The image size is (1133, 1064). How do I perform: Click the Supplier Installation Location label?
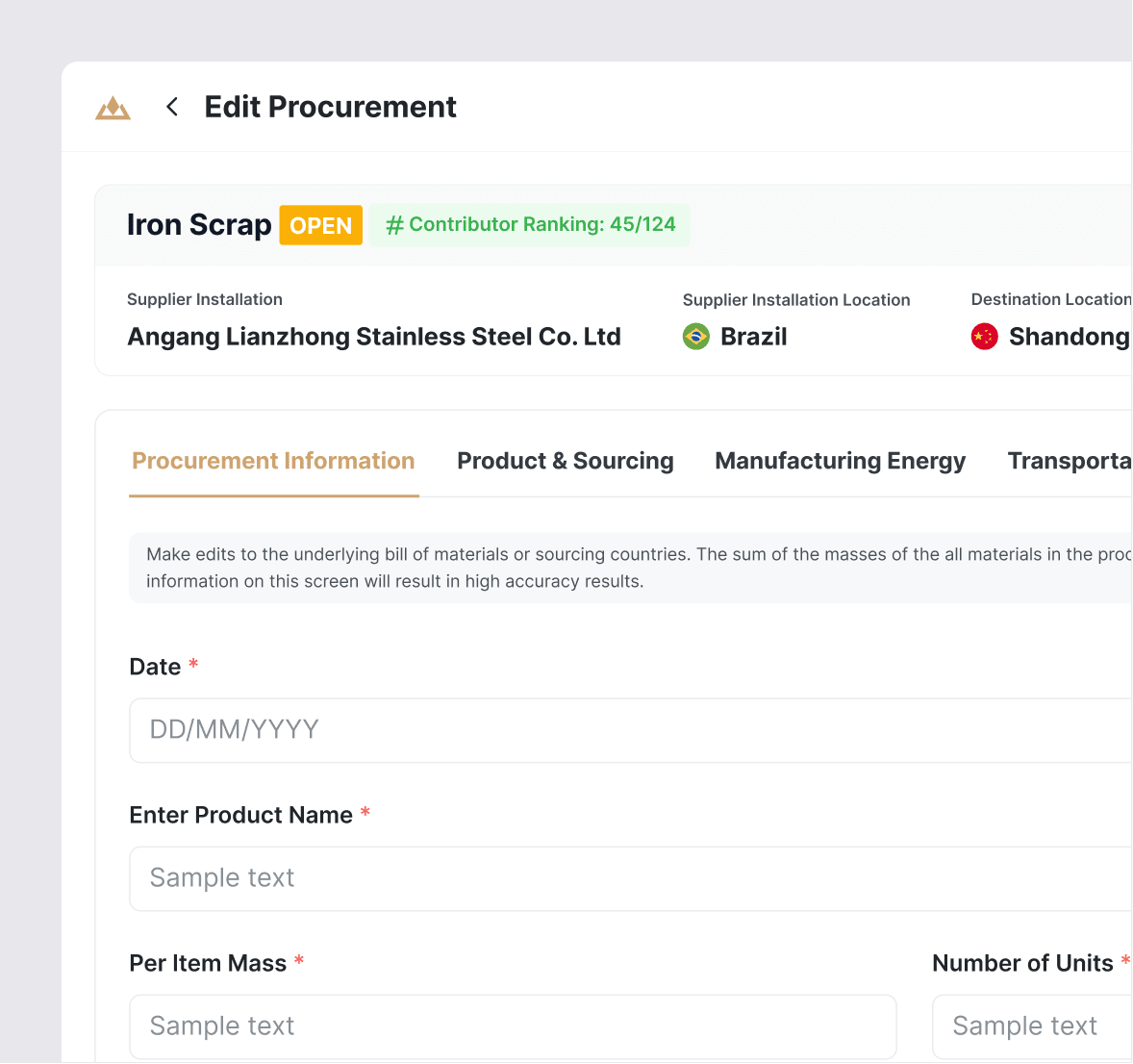(x=796, y=300)
